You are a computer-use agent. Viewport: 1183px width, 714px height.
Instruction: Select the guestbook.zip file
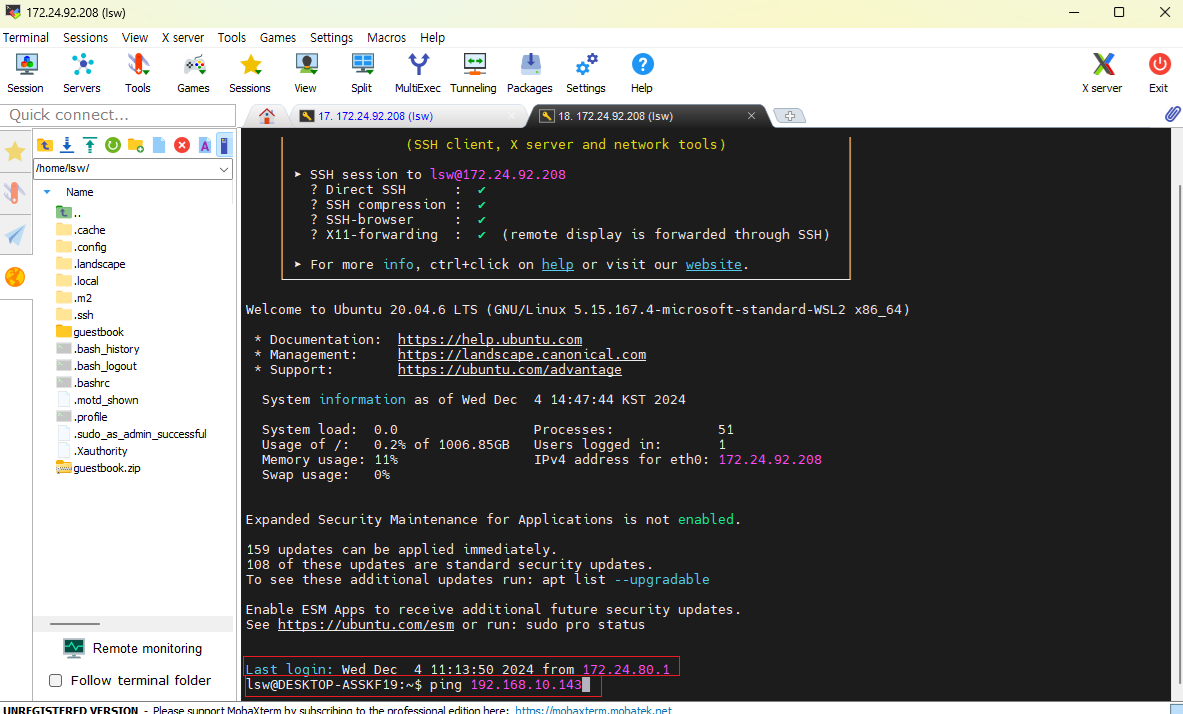click(99, 468)
